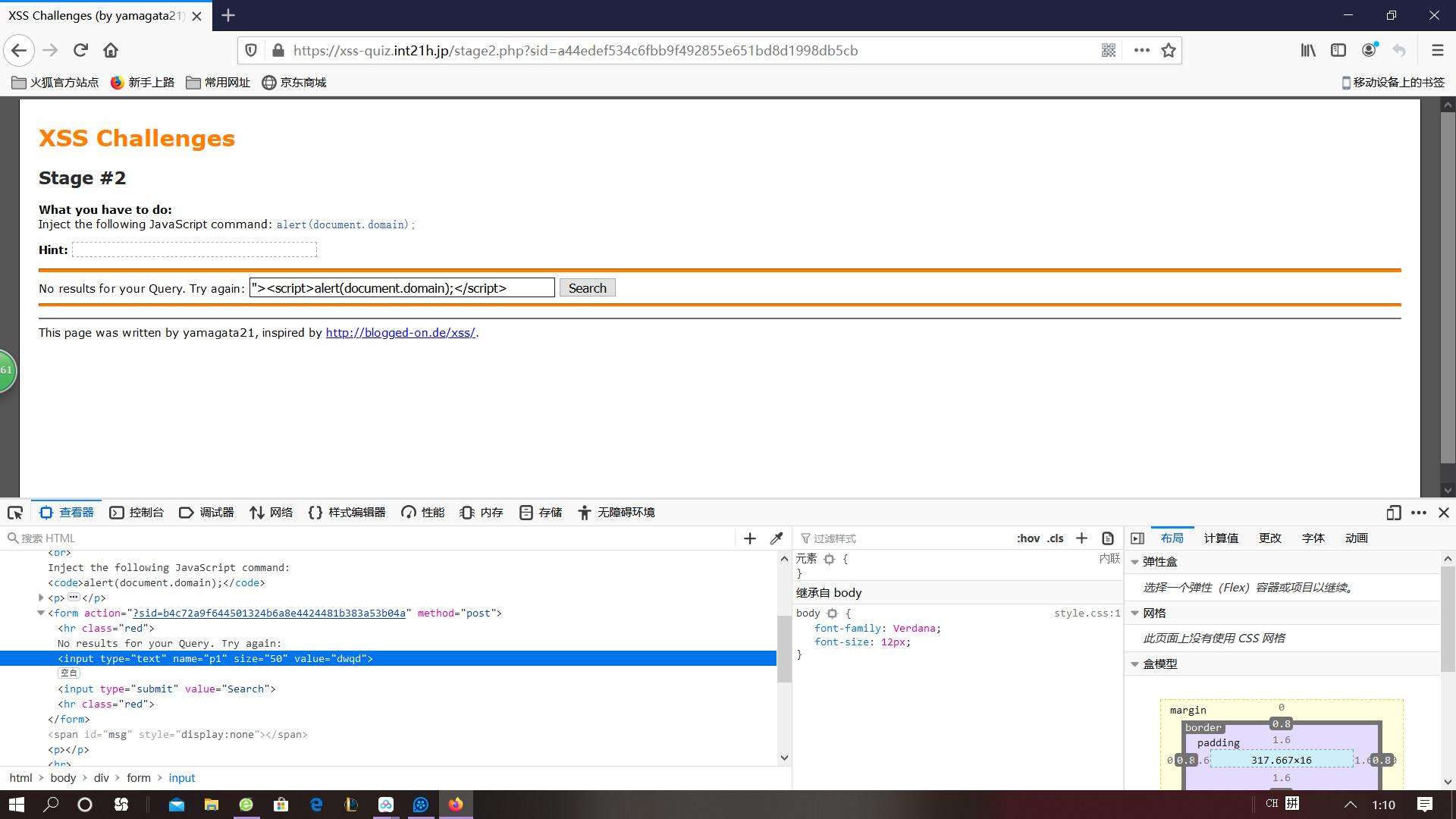Toggle the :hov pseudo-class panel

point(1028,538)
